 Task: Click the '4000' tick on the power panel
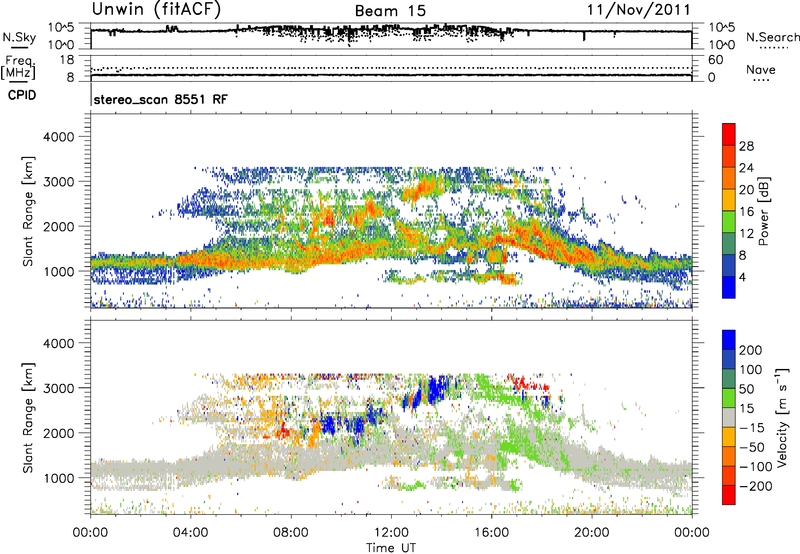[x=58, y=137]
